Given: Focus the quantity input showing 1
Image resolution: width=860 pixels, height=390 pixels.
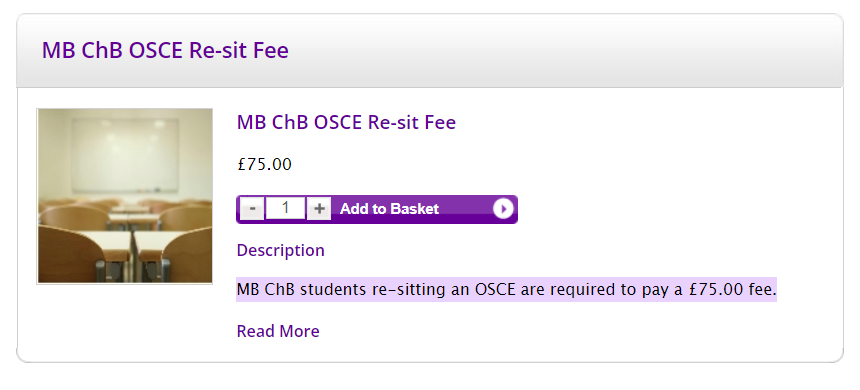Looking at the screenshot, I should 286,208.
